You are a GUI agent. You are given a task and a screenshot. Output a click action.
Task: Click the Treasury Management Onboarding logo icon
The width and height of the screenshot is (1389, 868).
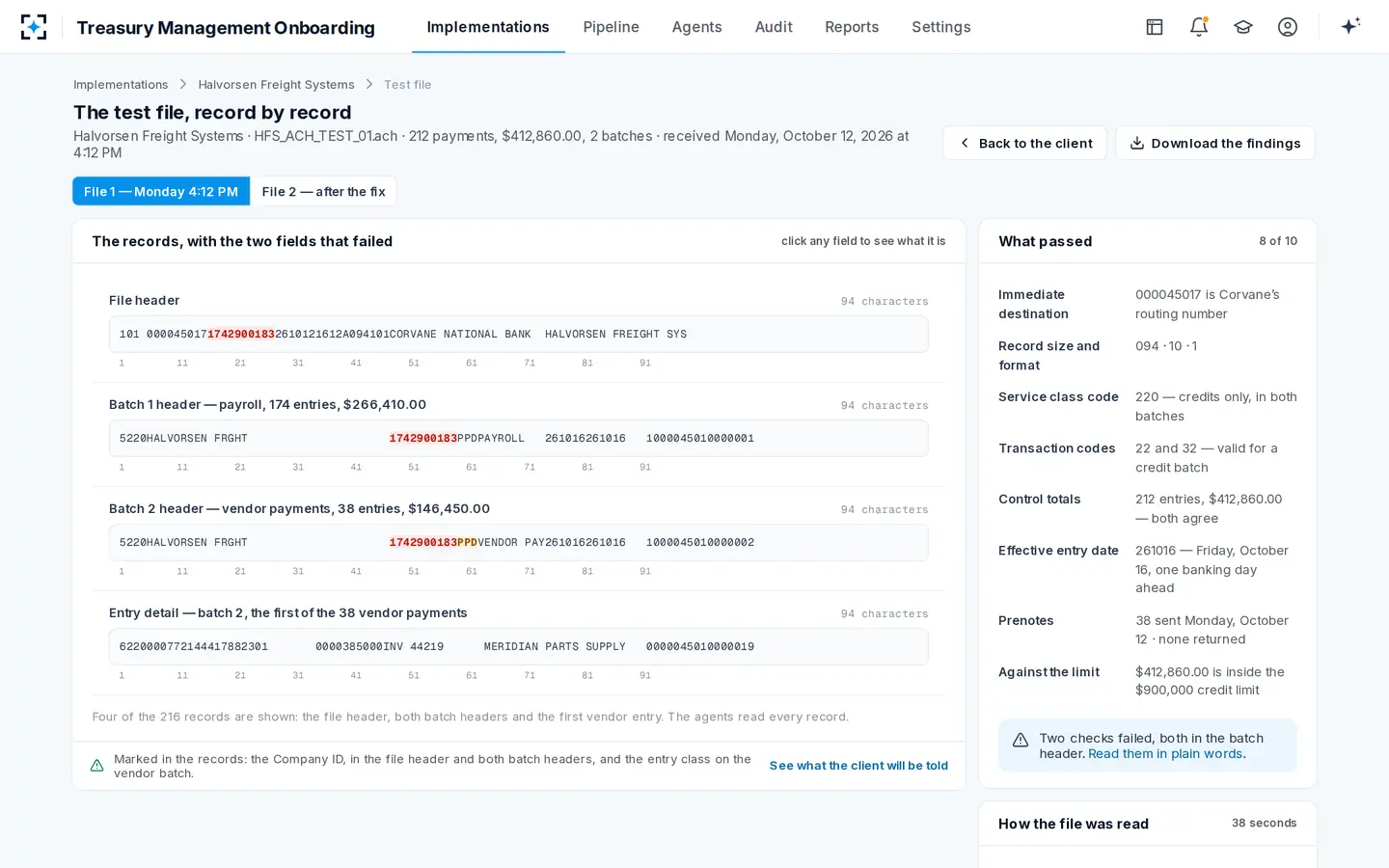click(34, 27)
